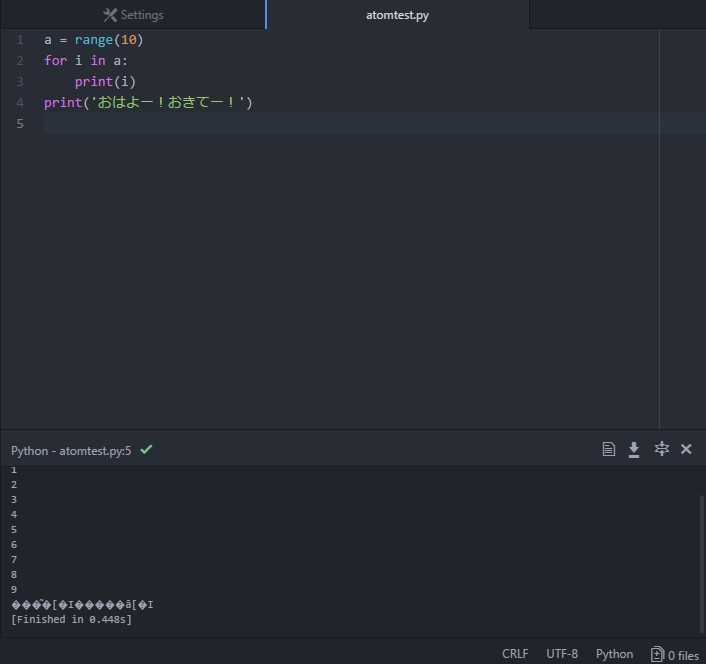Save output via the download icon
The image size is (706, 664).
pyautogui.click(x=634, y=449)
